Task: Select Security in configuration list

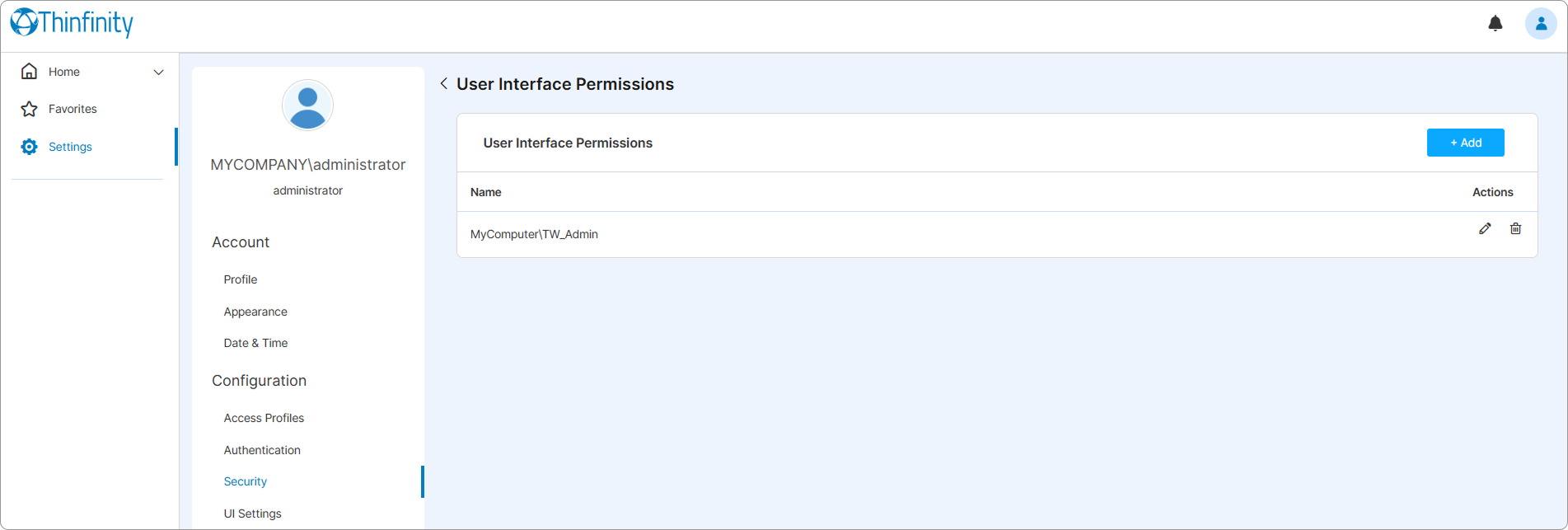Action: pos(246,481)
